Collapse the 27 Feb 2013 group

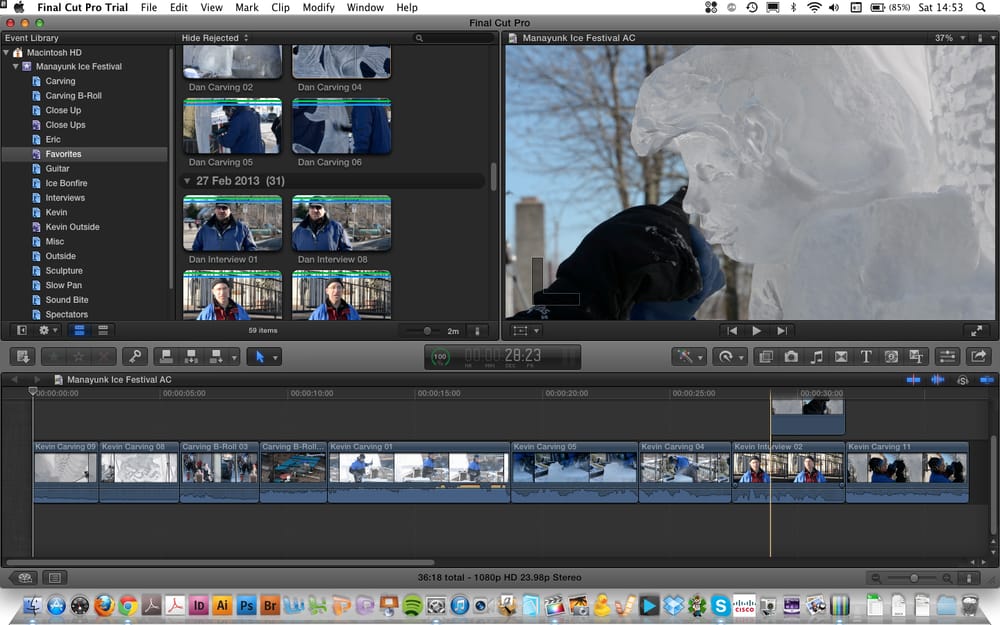[187, 181]
